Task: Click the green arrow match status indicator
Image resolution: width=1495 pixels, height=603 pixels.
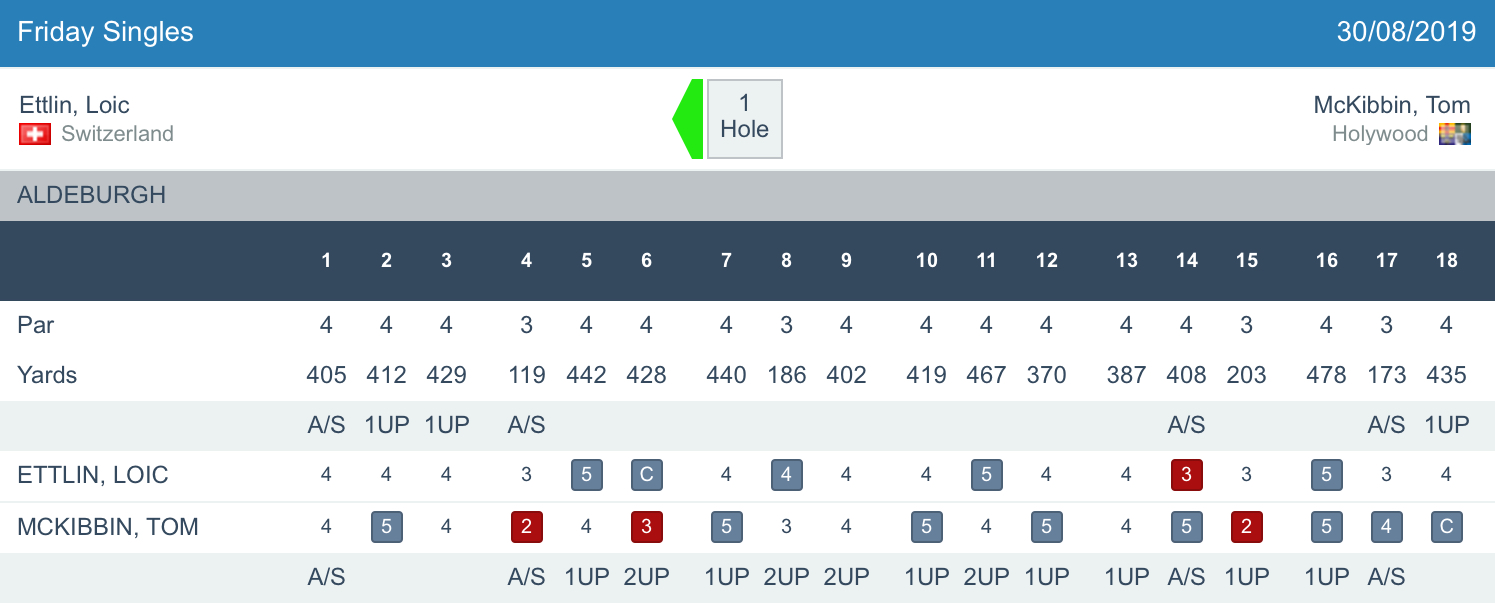Action: (689, 119)
